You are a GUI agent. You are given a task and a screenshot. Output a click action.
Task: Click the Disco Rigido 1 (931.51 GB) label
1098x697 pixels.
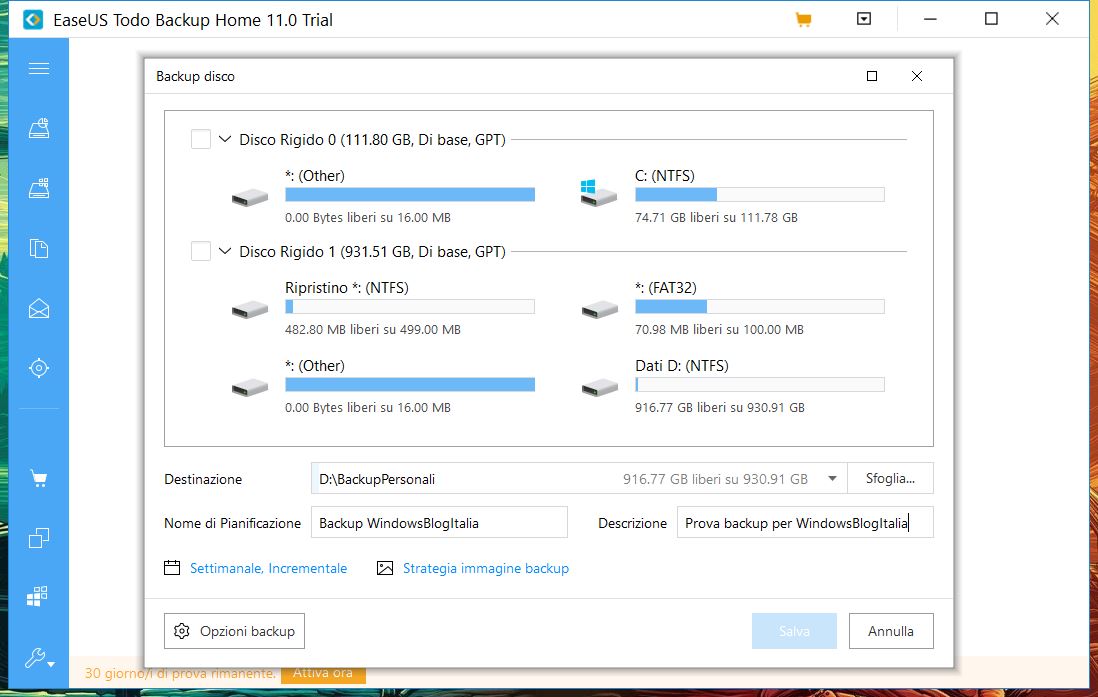373,251
